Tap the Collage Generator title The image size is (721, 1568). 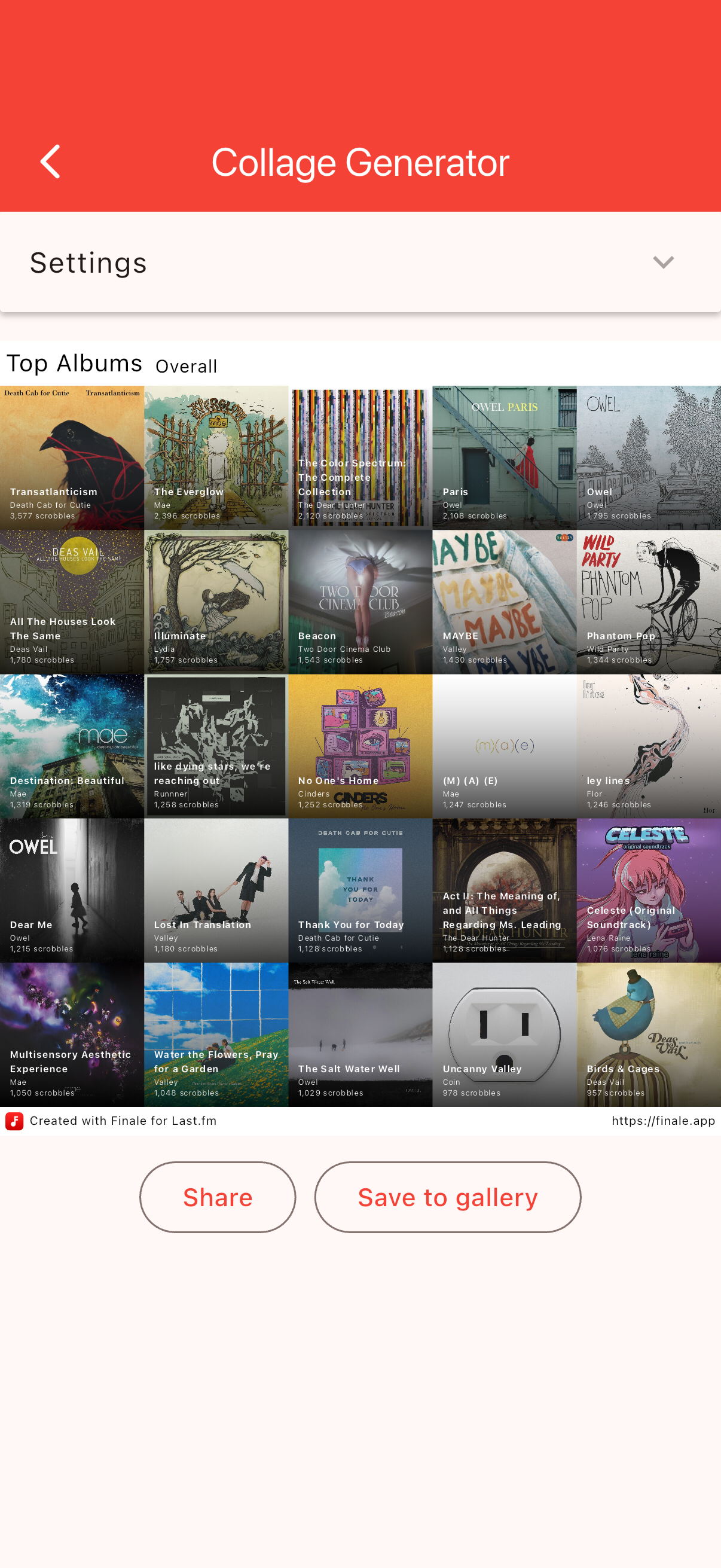point(360,163)
